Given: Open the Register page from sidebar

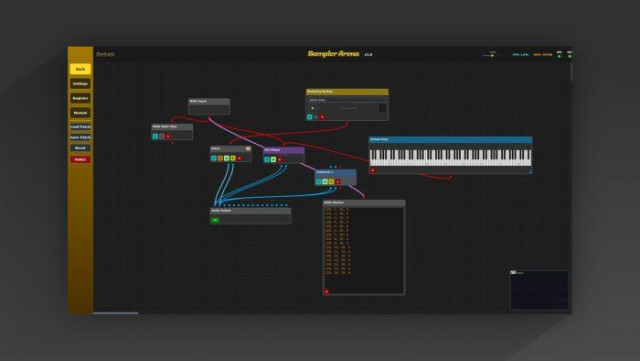Looking at the screenshot, I should [80, 98].
